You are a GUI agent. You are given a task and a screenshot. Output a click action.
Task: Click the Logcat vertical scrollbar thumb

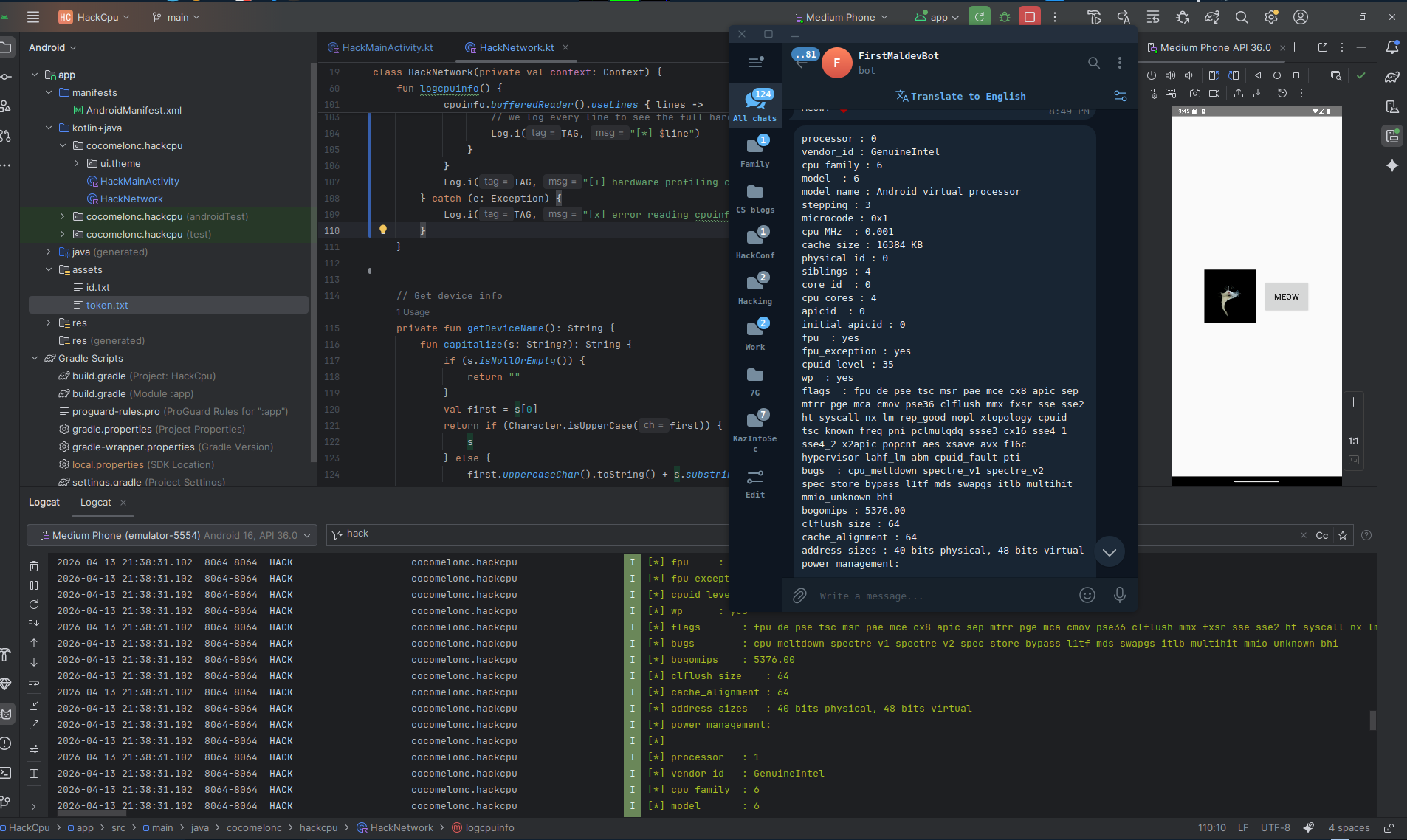point(1372,720)
